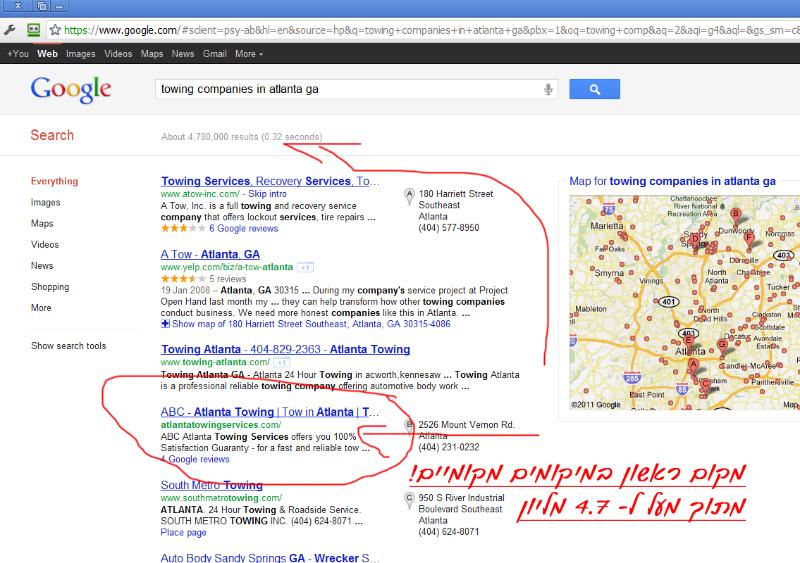The image size is (800, 563).
Task: Click www.southmetrotowing.com URL text
Action: click(x=221, y=498)
